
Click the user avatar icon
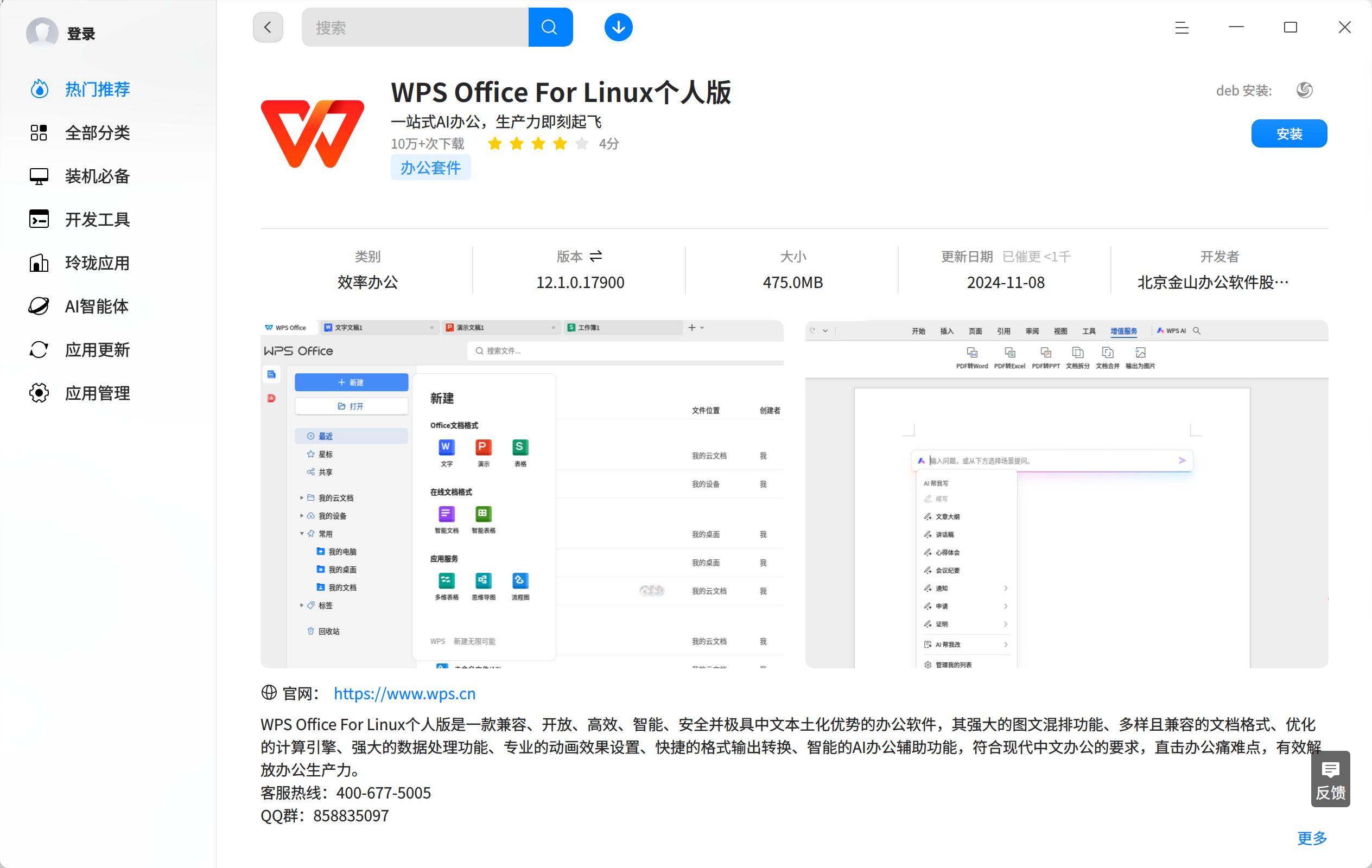click(42, 33)
